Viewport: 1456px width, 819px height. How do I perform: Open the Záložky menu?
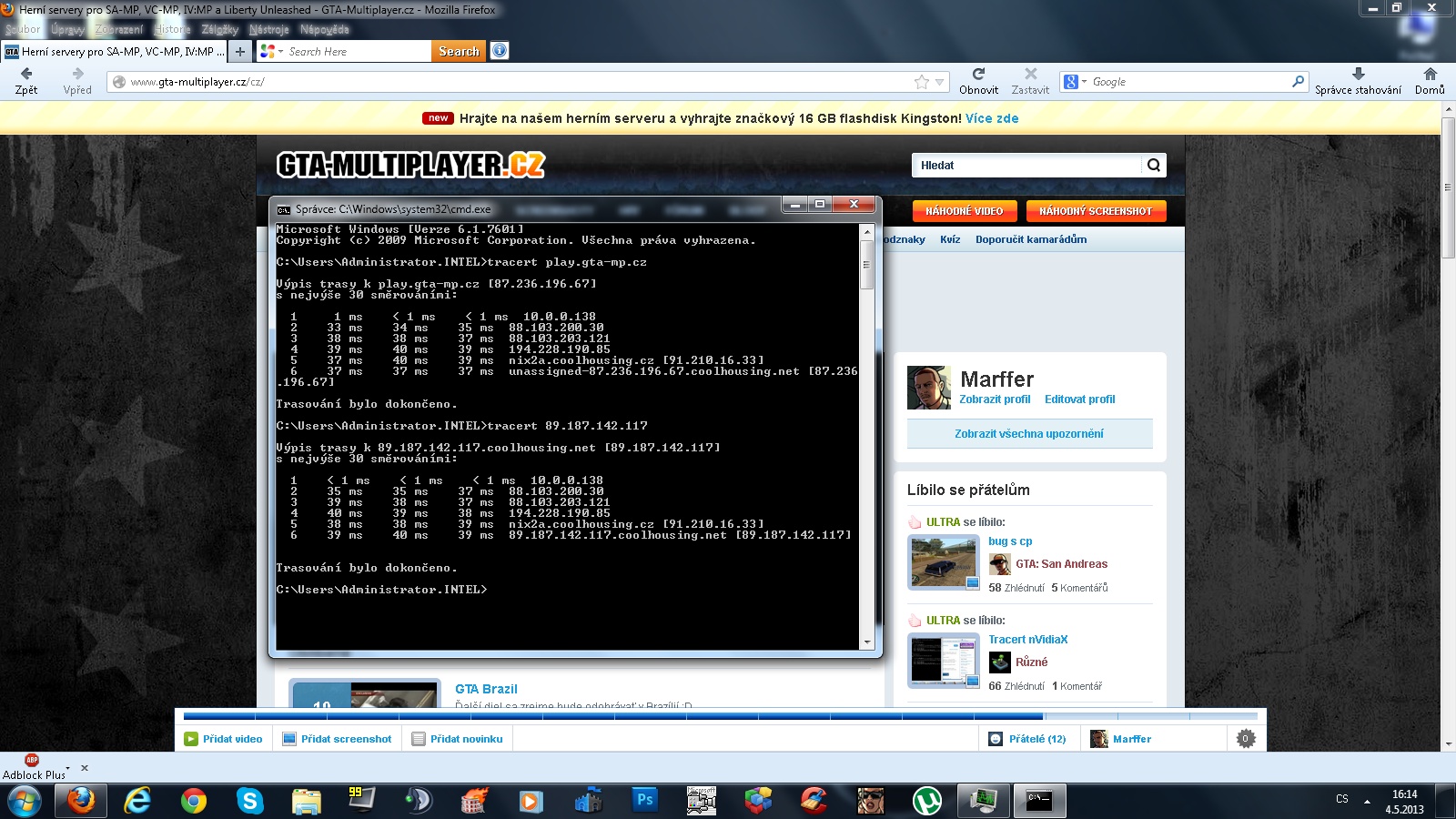coord(219,29)
